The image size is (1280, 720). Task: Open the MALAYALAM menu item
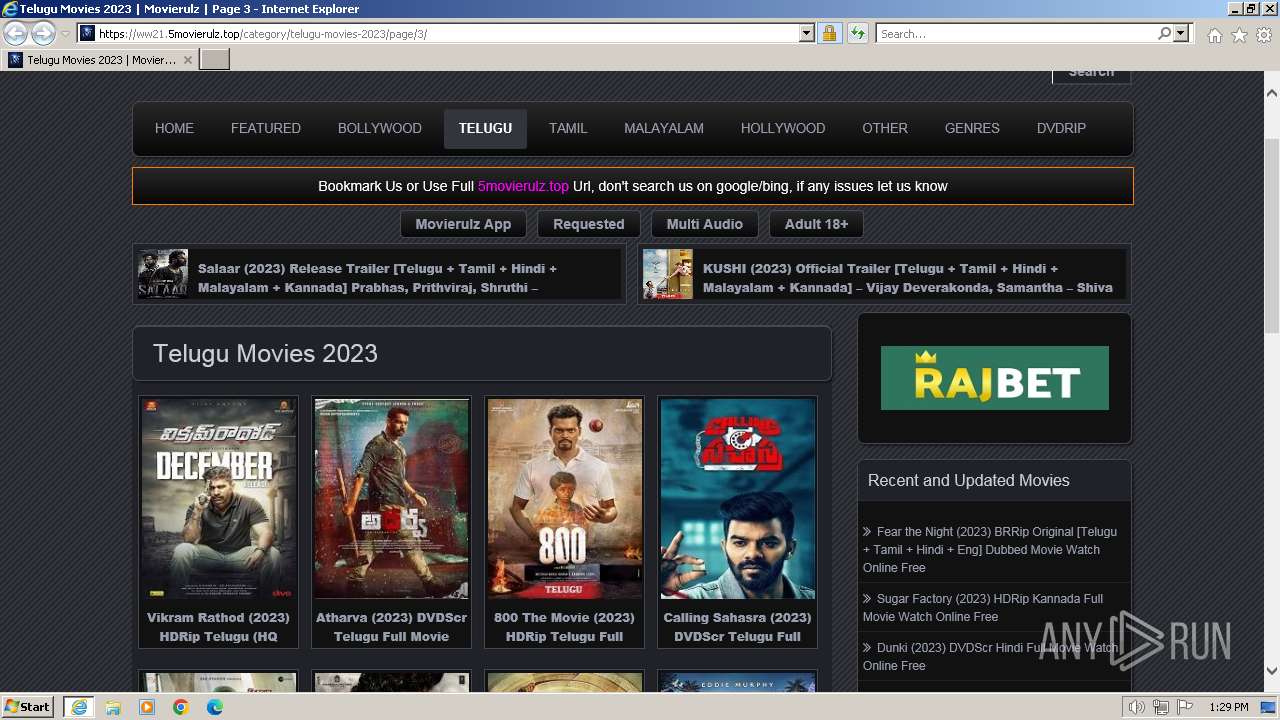click(664, 128)
